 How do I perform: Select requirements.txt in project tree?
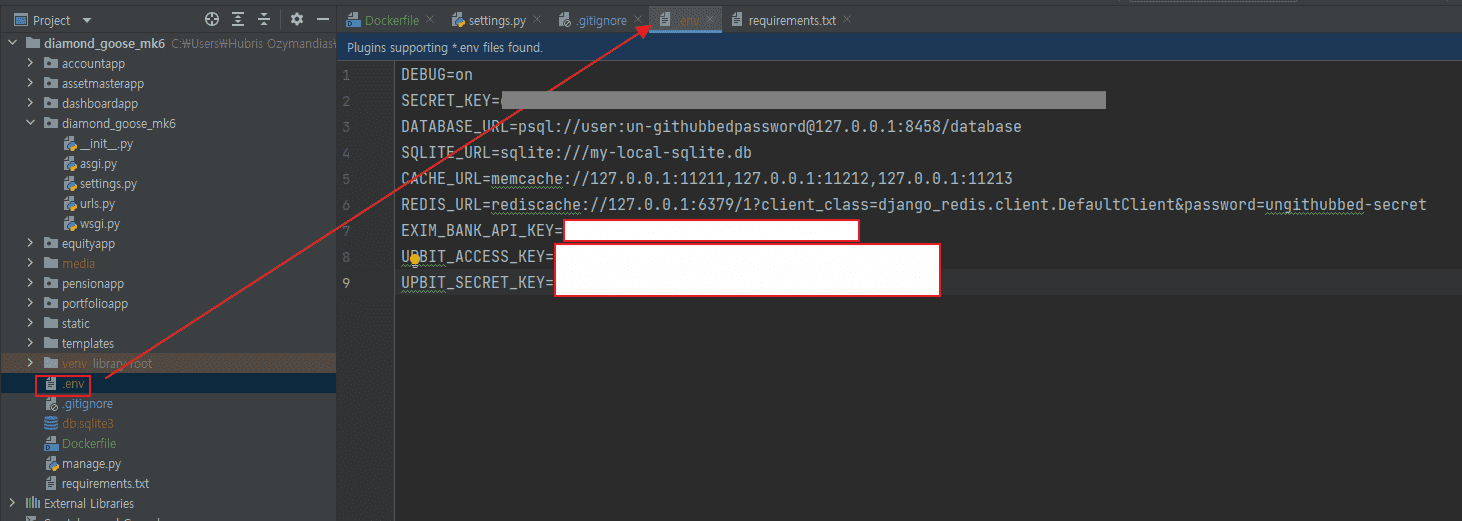pyautogui.click(x=105, y=483)
